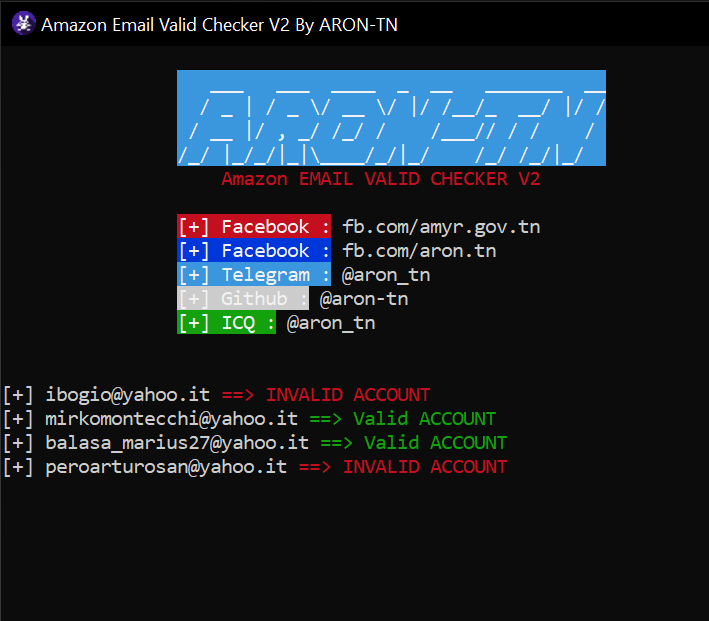Click the Telegram handle @aron_tn
This screenshot has height=621, width=709.
[x=386, y=275]
